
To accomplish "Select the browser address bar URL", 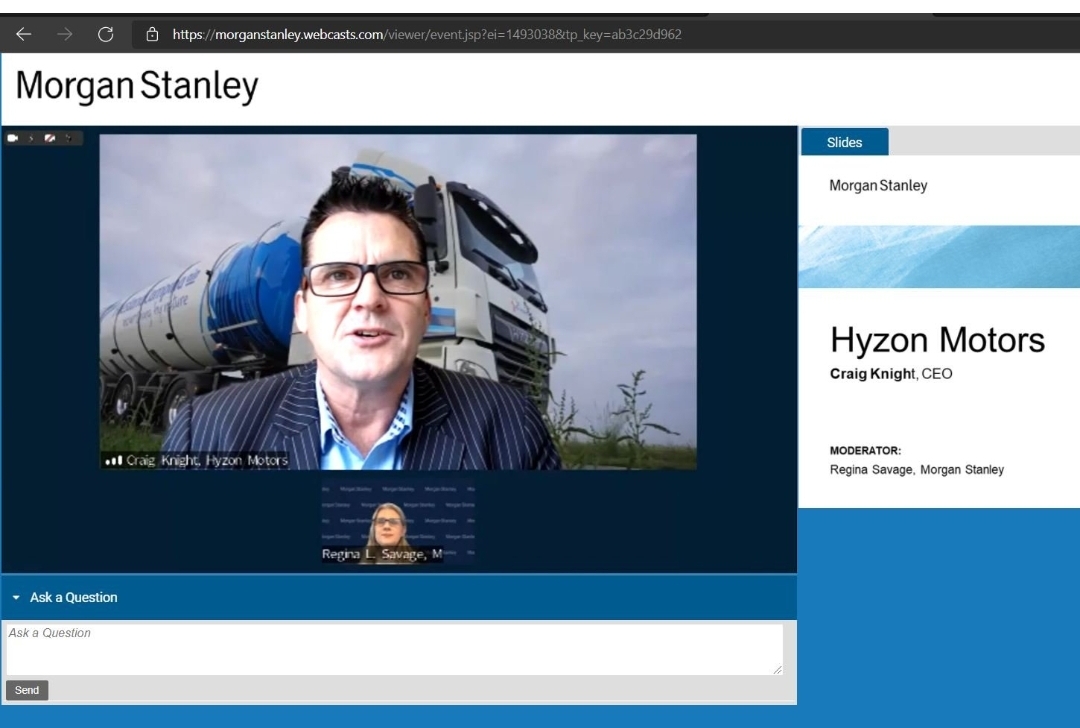I will [x=426, y=34].
